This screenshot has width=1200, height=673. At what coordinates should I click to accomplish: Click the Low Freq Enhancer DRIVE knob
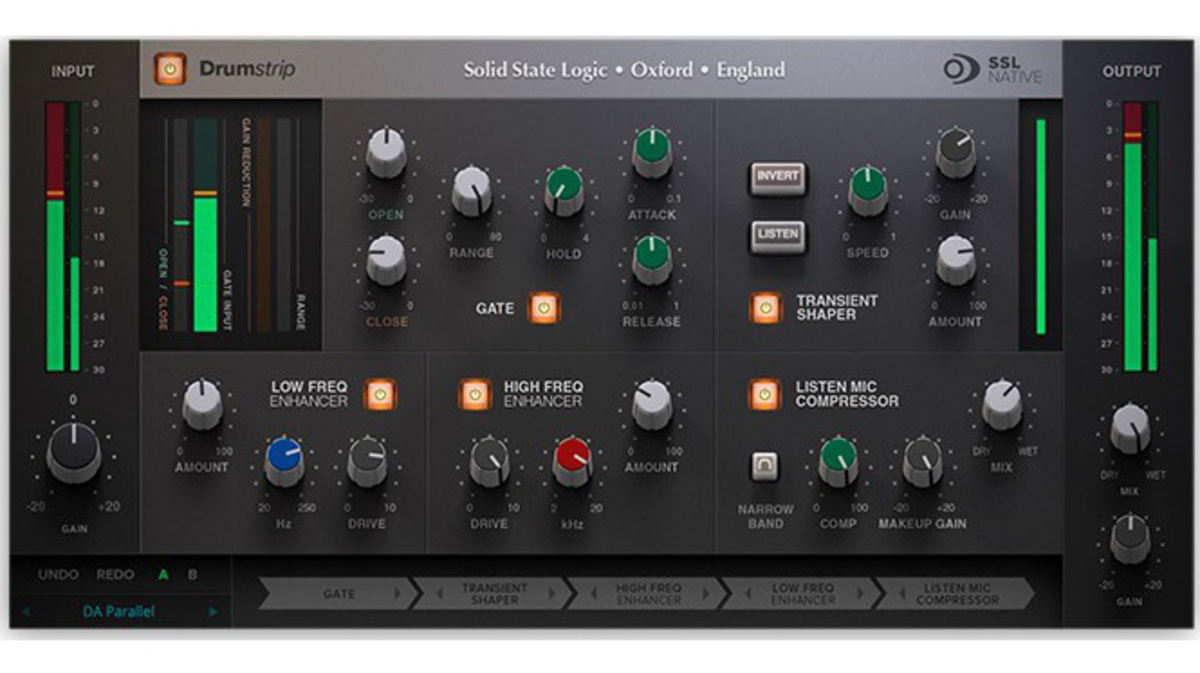[x=367, y=461]
